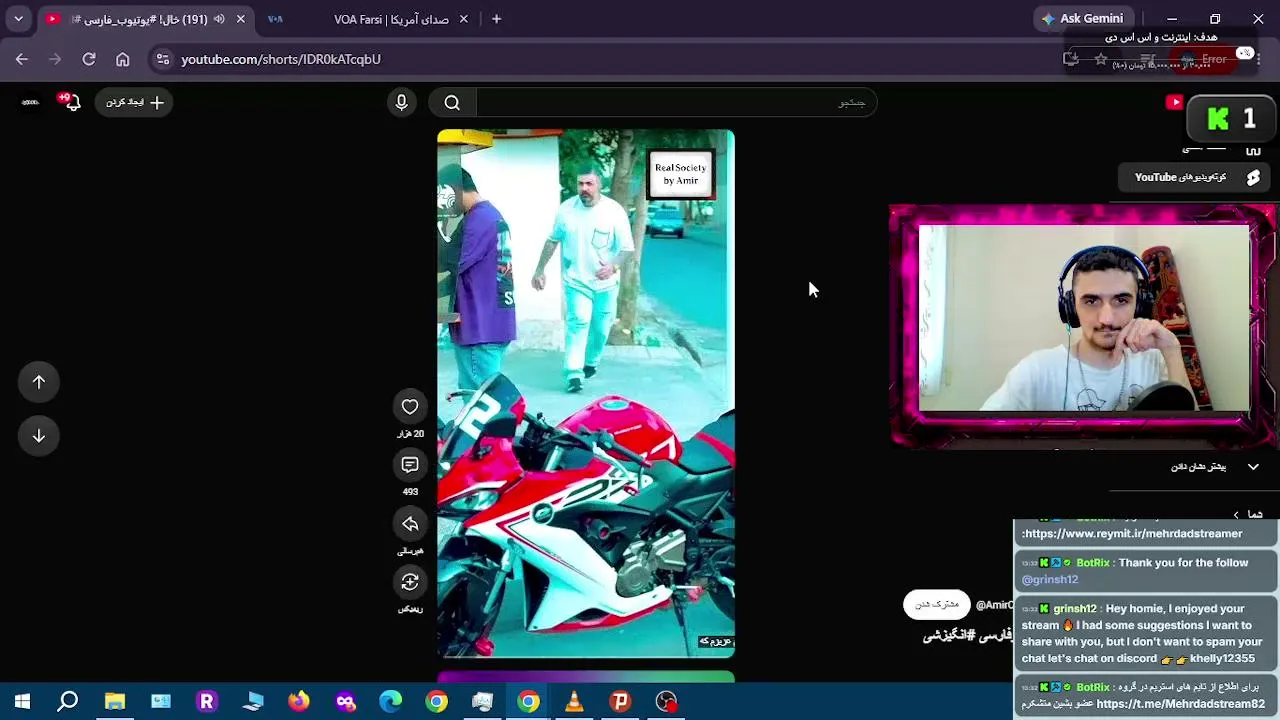Viewport: 1280px width, 720px height.
Task: Bookmark this page with the star
Action: [1101, 59]
